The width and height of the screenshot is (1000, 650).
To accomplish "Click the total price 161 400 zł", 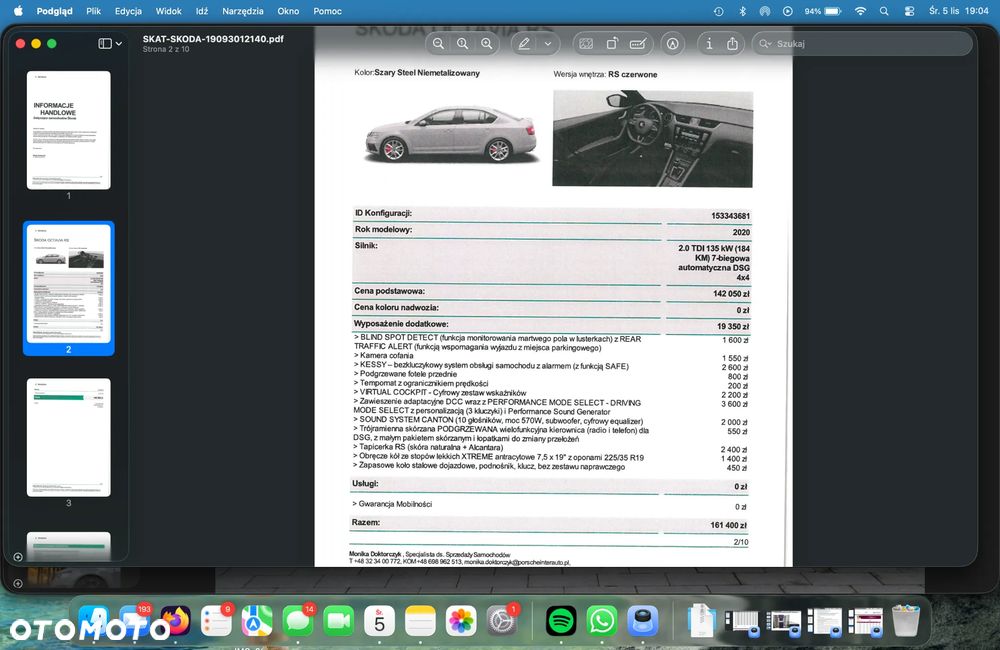I will pyautogui.click(x=728, y=525).
